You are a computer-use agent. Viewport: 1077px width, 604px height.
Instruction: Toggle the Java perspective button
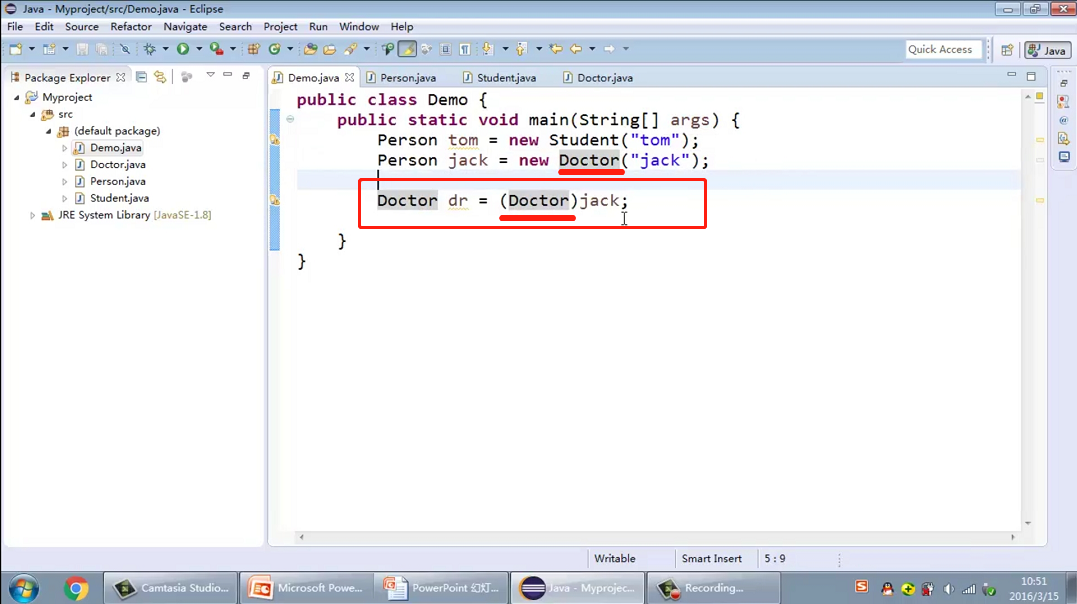[x=1047, y=50]
